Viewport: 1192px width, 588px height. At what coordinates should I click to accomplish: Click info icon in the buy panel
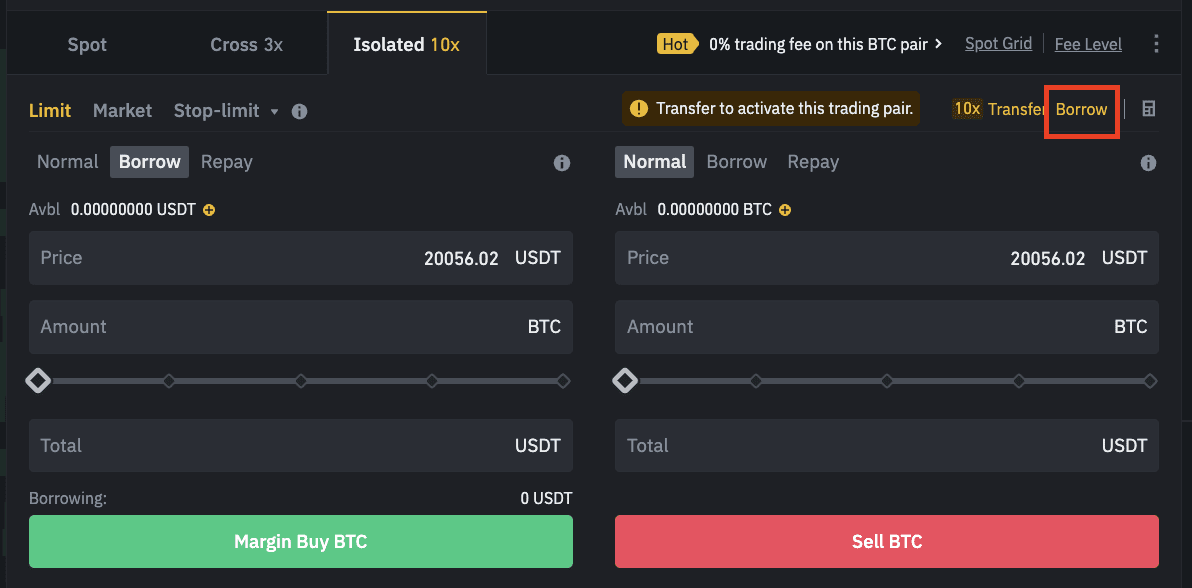coord(562,162)
